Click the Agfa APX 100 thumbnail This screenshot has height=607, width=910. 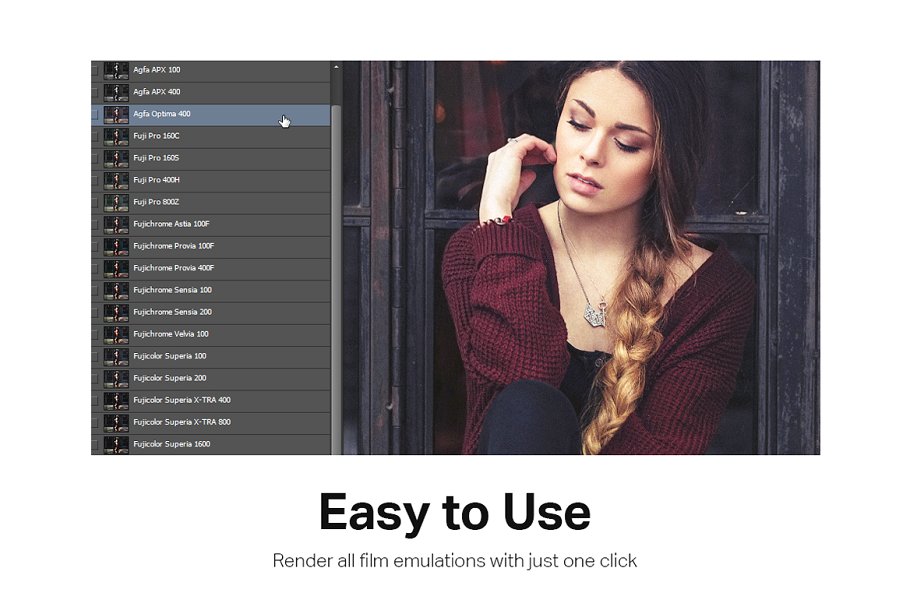[x=116, y=70]
